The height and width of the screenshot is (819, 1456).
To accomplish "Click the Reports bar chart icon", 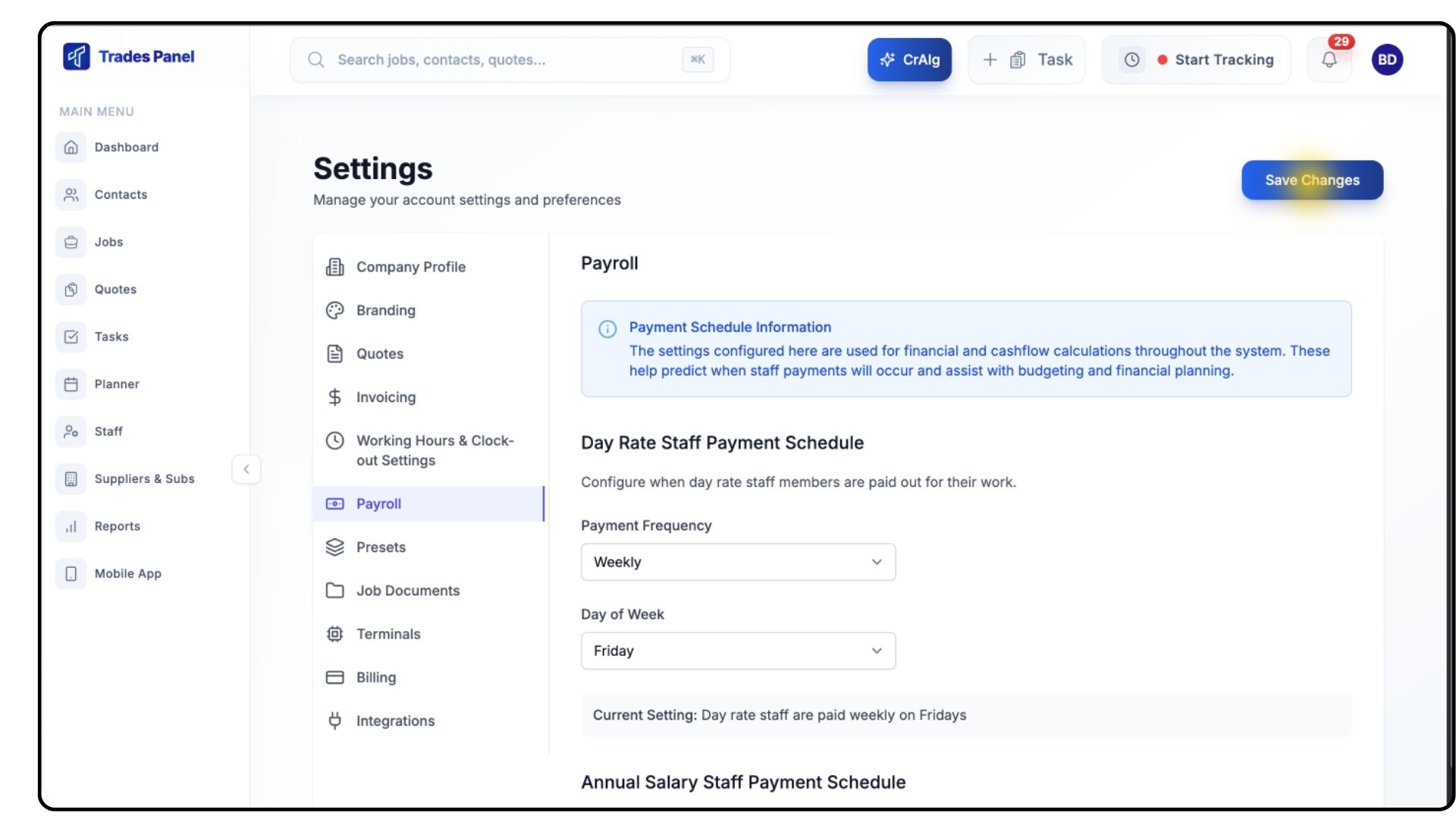I will (x=71, y=526).
